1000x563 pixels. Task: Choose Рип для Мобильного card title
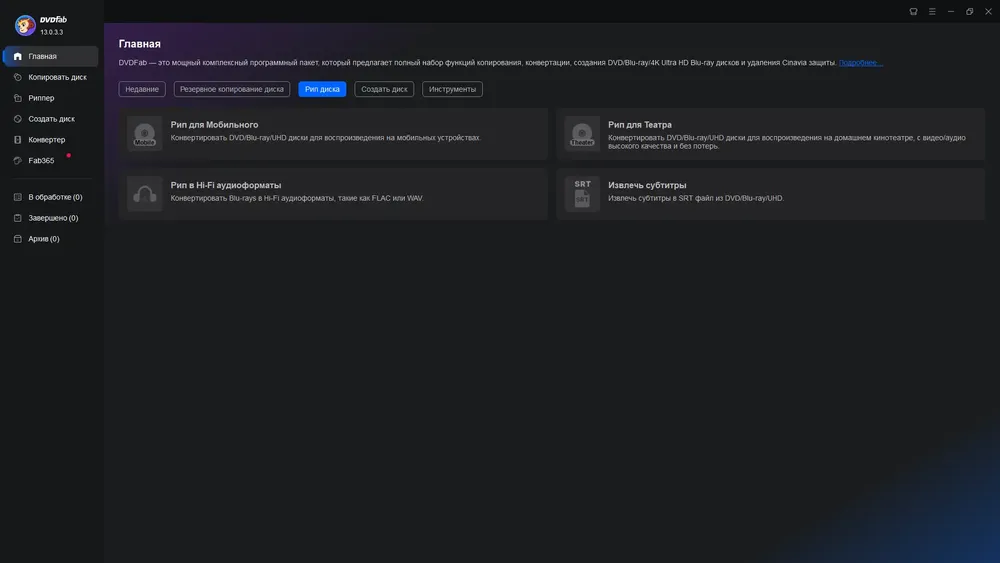point(214,125)
